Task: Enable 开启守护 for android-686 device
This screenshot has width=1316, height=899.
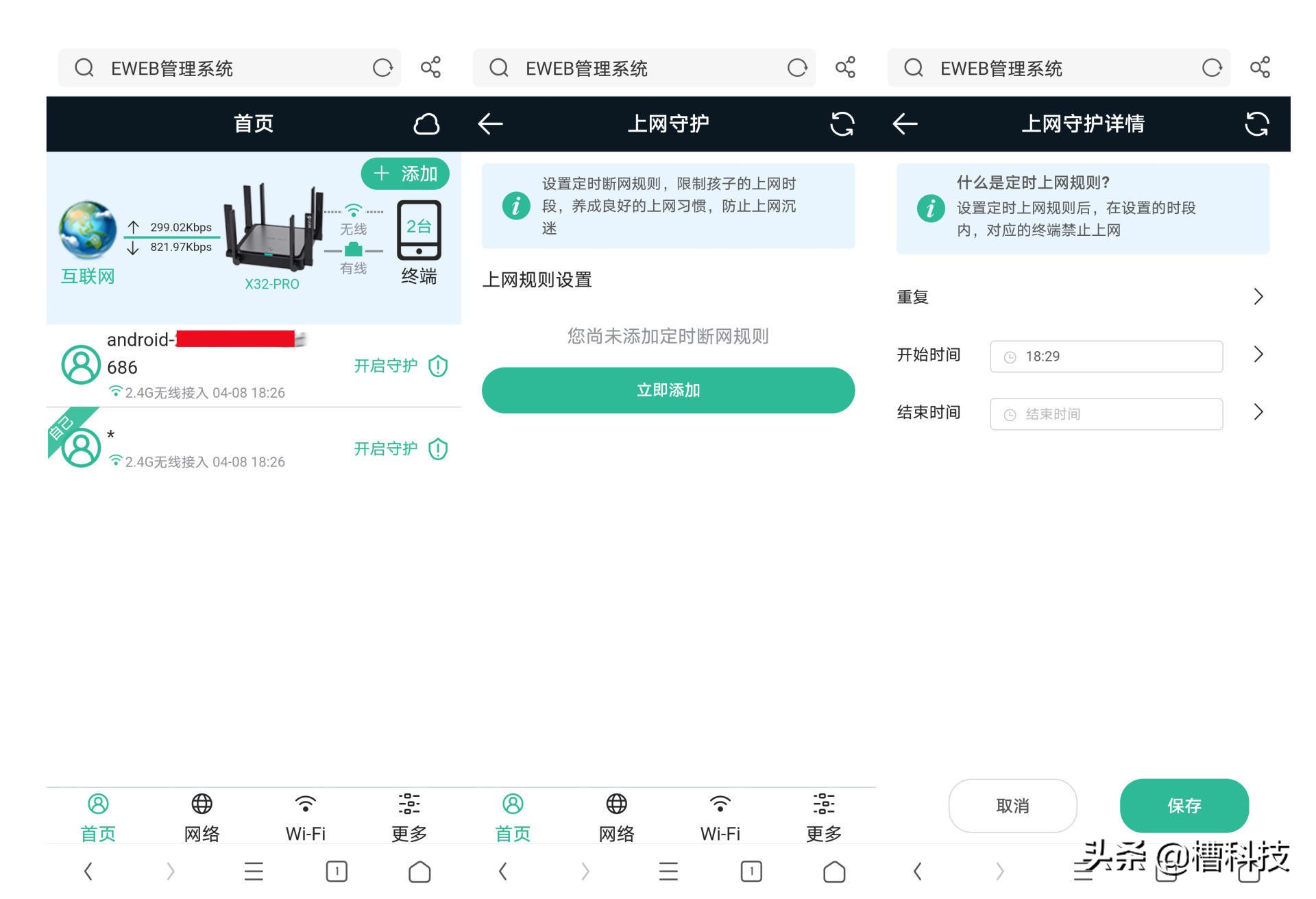Action: pos(385,365)
